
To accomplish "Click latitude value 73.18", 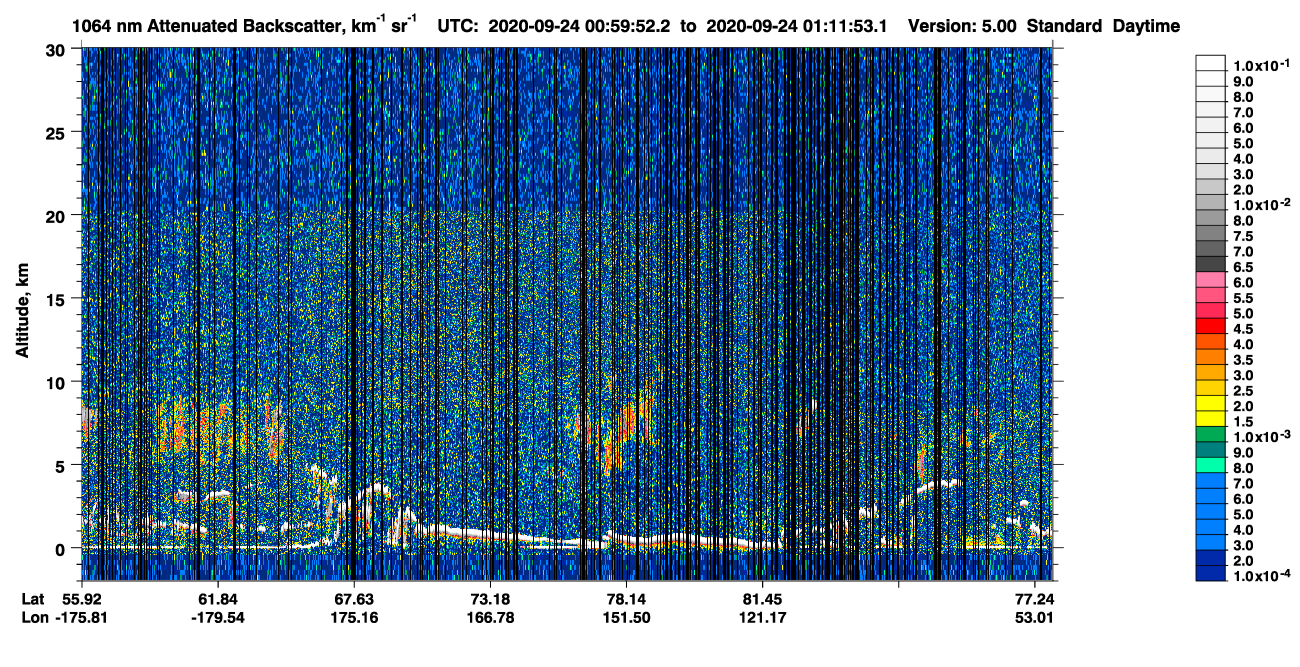I will coord(490,599).
